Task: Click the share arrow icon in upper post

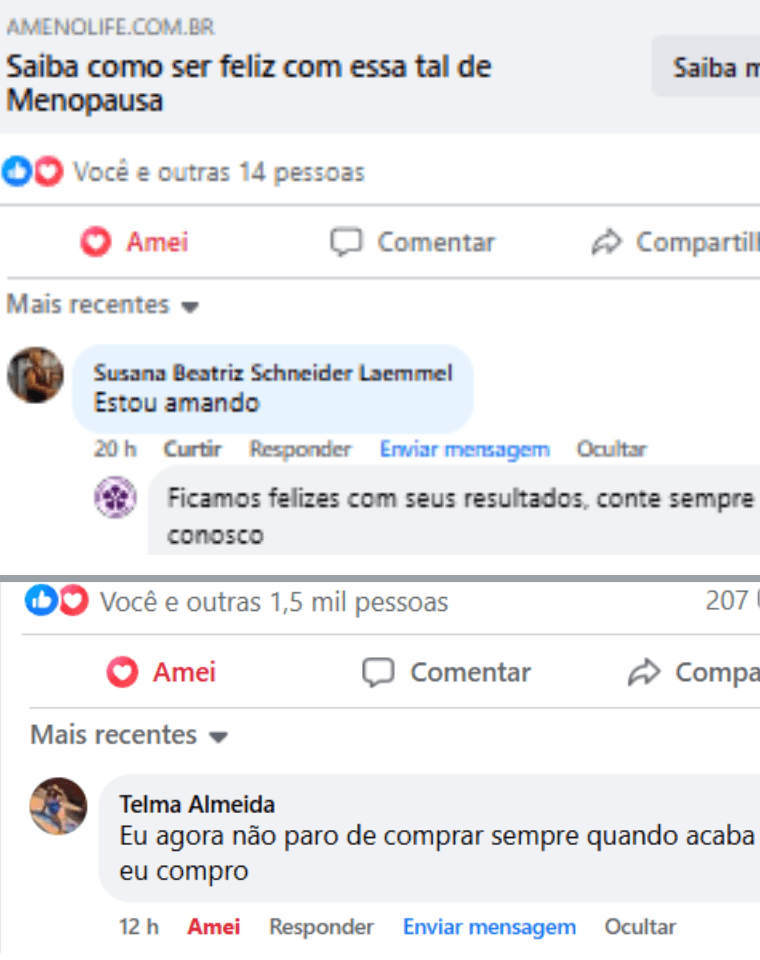Action: (606, 242)
